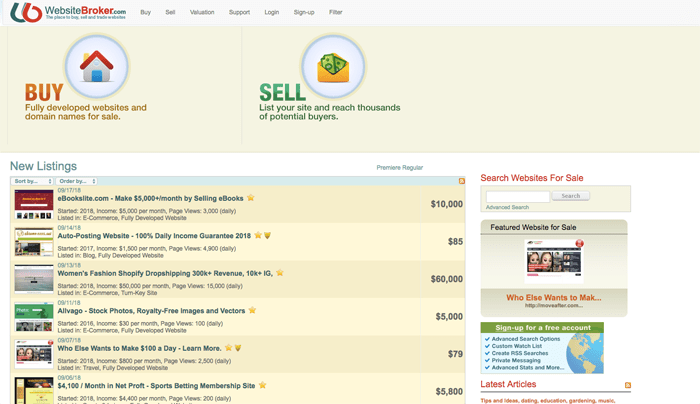Click the star on Sports Betting Membership listing
This screenshot has width=700, height=404.
(262, 385)
